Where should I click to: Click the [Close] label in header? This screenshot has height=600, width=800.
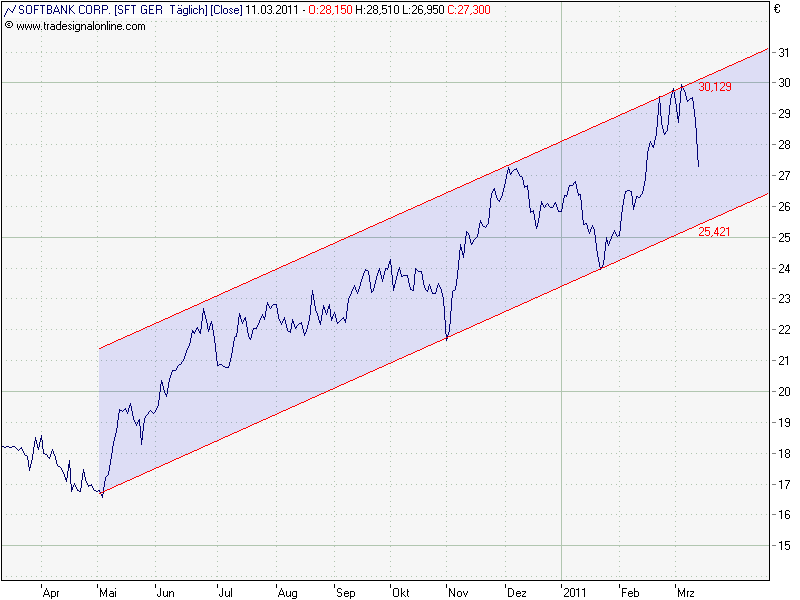(x=226, y=10)
